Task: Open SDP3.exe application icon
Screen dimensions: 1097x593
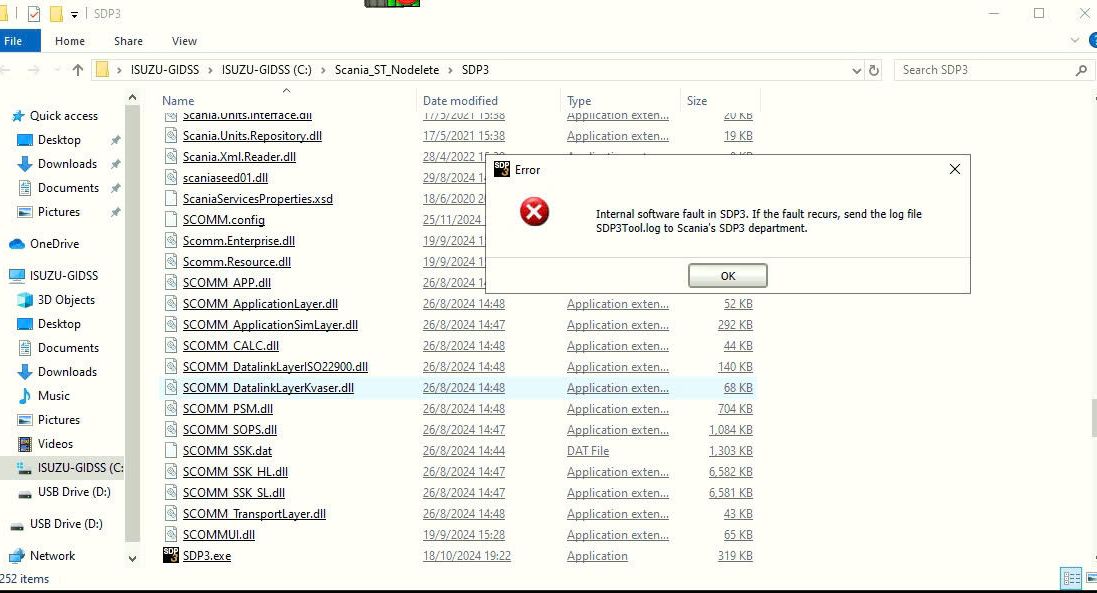Action: click(x=171, y=555)
